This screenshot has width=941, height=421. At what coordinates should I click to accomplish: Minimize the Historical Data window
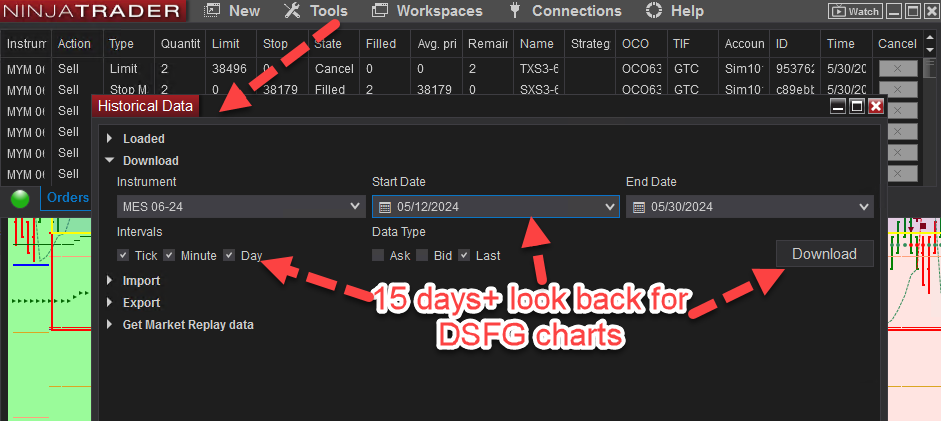838,107
